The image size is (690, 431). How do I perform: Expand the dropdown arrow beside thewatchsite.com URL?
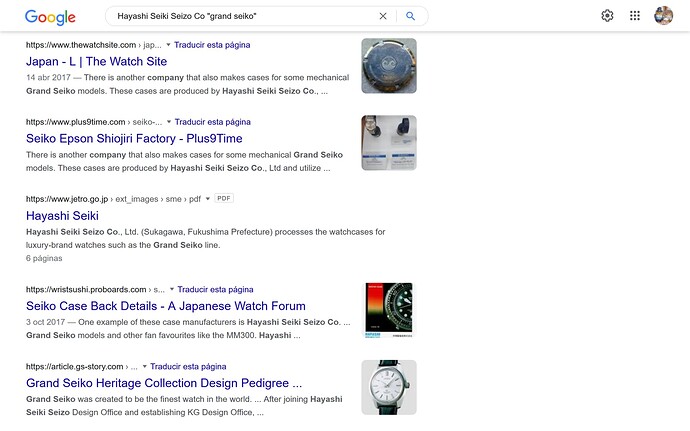(x=168, y=44)
